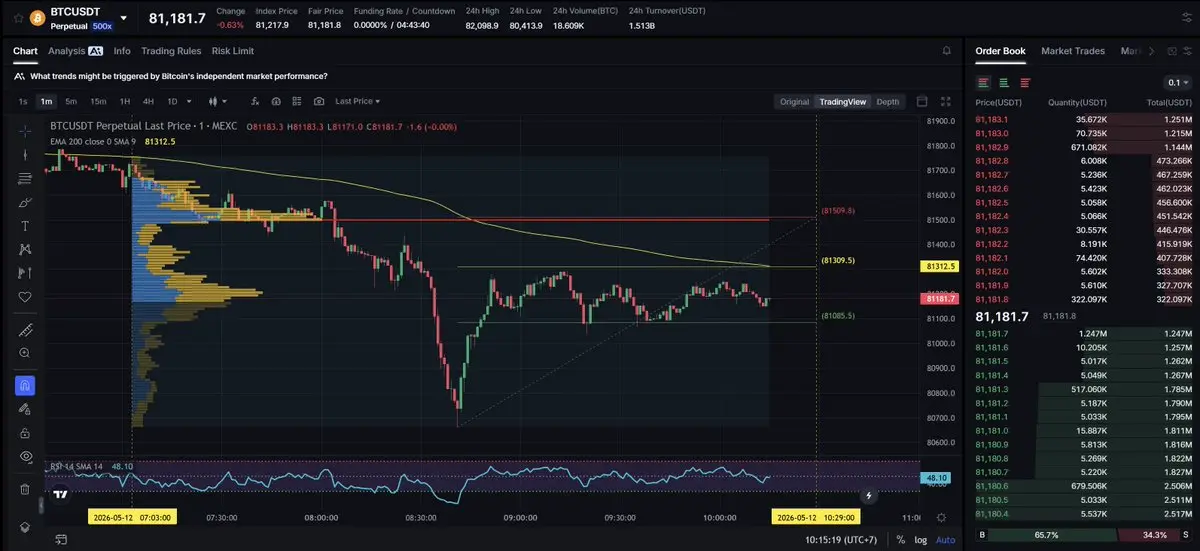Toggle Auto scale on price axis
This screenshot has width=1200, height=551.
click(x=945, y=540)
